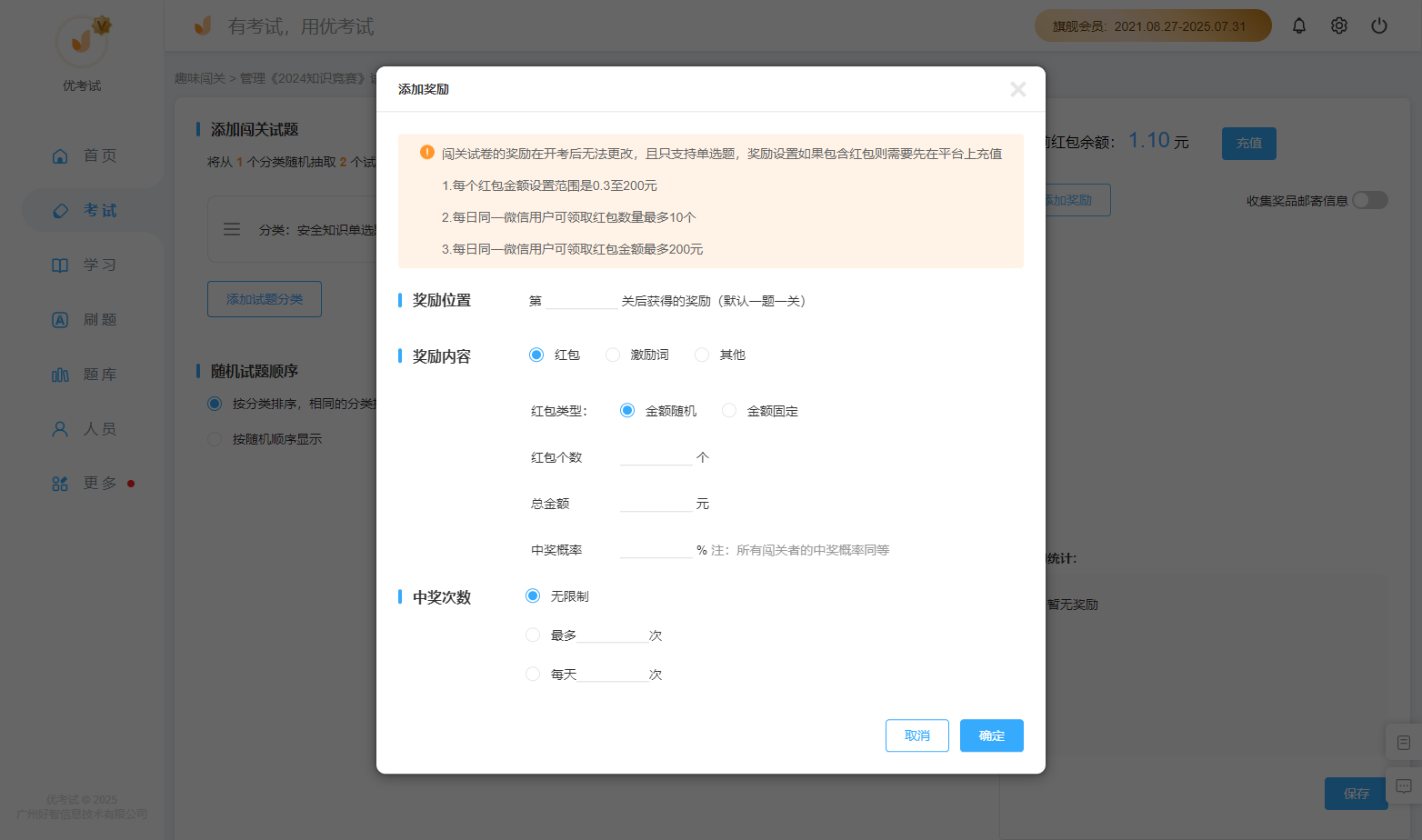The image size is (1422, 840).
Task: Click the 优考试 logo avatar
Action: click(82, 41)
